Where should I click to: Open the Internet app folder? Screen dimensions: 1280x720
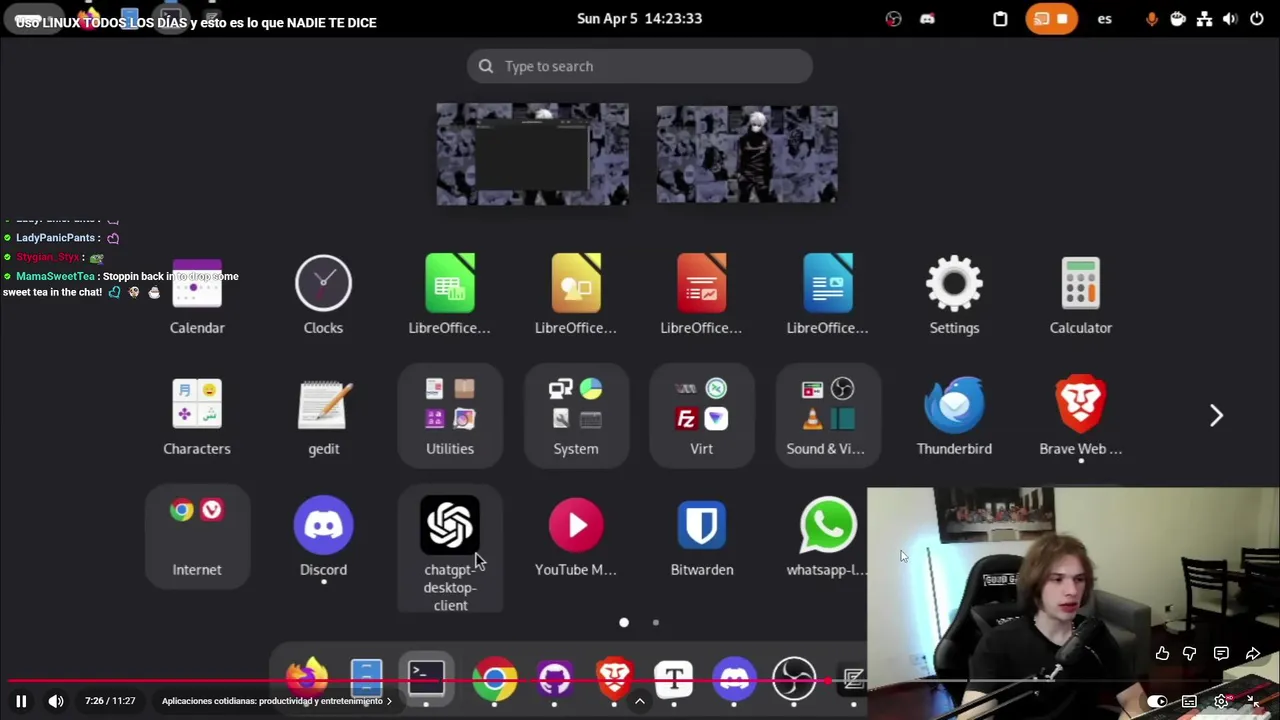197,537
